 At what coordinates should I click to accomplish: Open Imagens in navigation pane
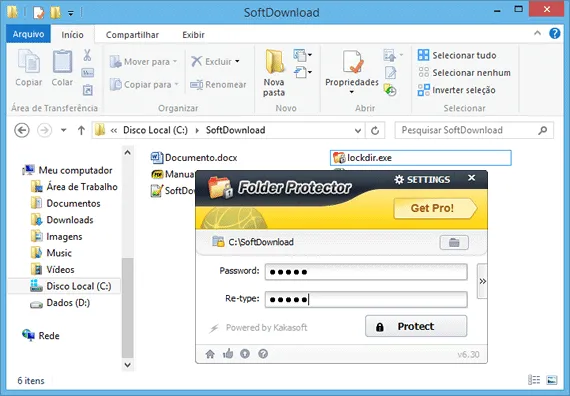57,237
